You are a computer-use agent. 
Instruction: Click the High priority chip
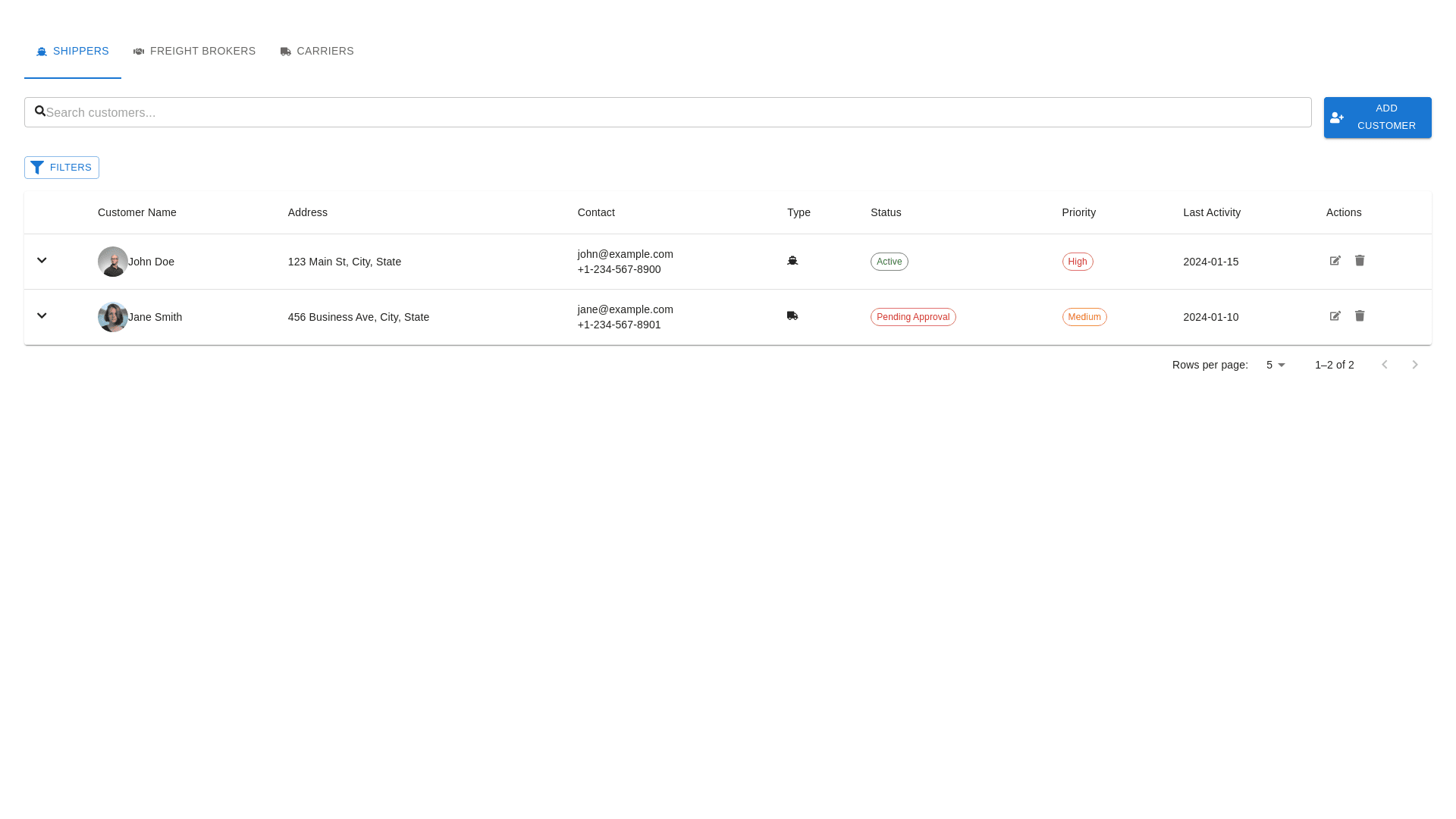(x=1077, y=261)
